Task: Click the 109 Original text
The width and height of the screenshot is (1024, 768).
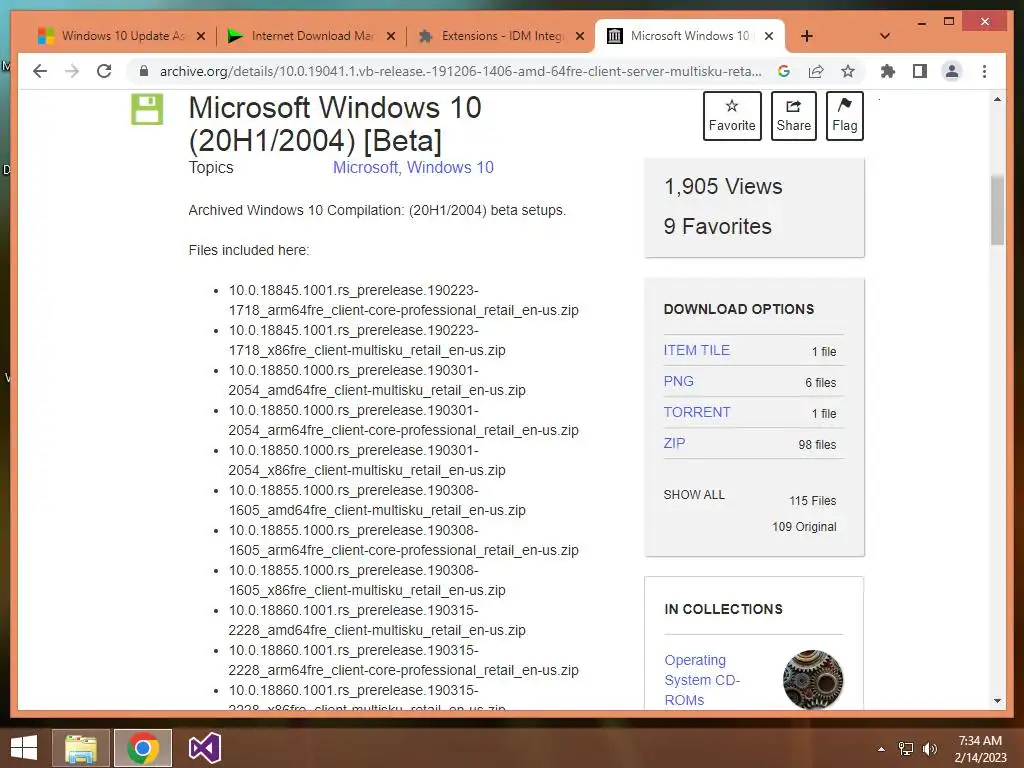Action: [x=804, y=526]
